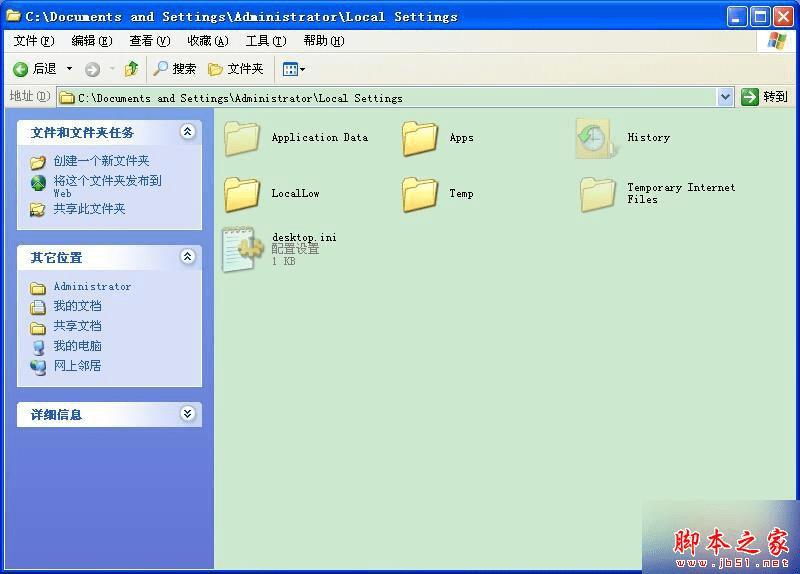Click the Temporary Internet Files label

pyautogui.click(x=681, y=193)
